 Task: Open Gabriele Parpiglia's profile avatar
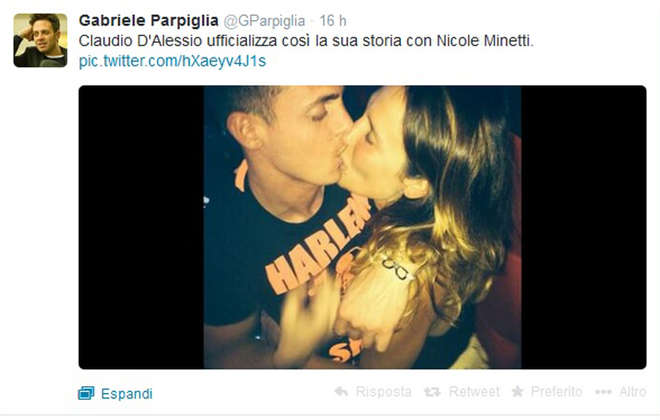(40, 40)
